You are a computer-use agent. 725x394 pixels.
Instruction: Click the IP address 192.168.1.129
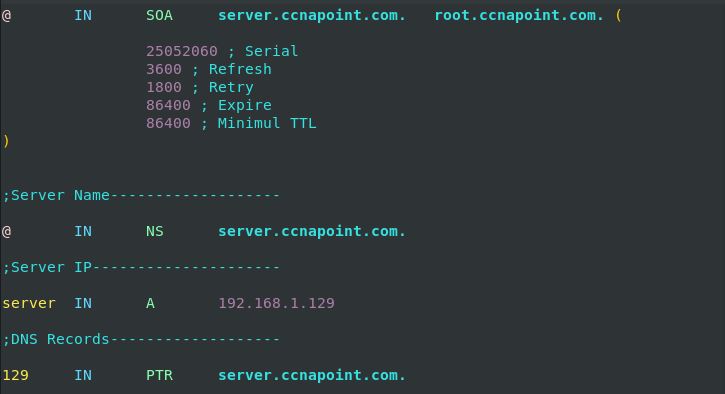pos(276,303)
